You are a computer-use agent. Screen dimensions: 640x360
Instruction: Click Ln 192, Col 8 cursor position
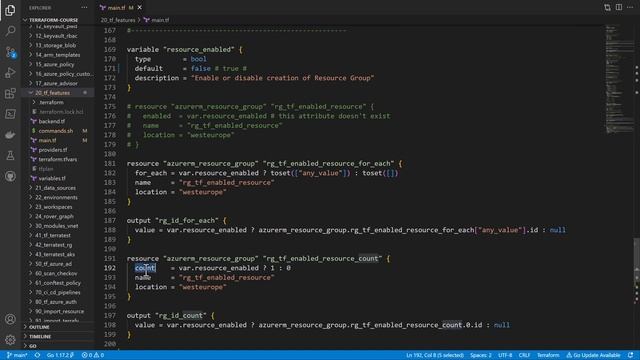435,355
